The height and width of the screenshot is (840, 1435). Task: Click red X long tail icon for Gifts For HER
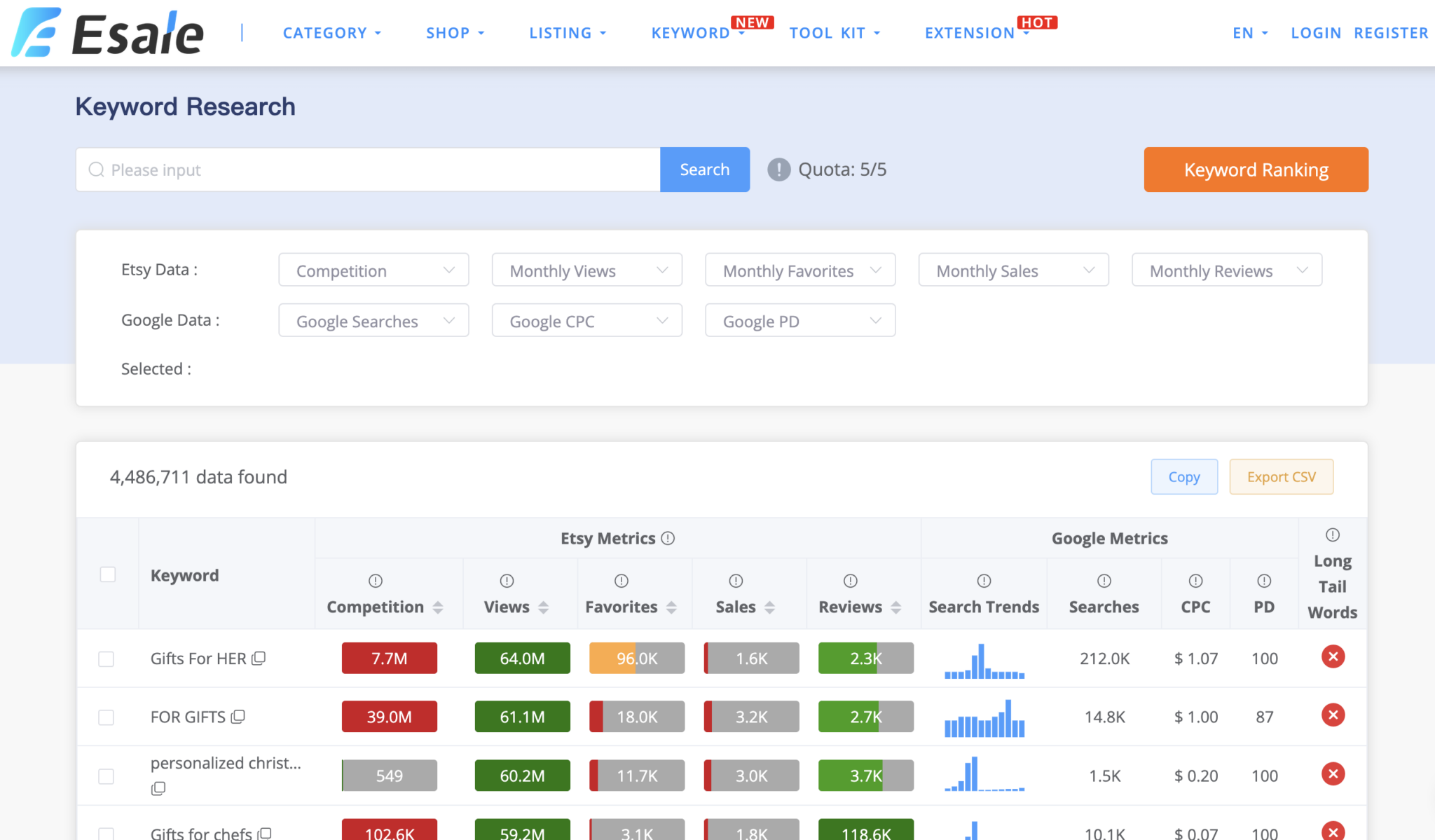[x=1333, y=657]
